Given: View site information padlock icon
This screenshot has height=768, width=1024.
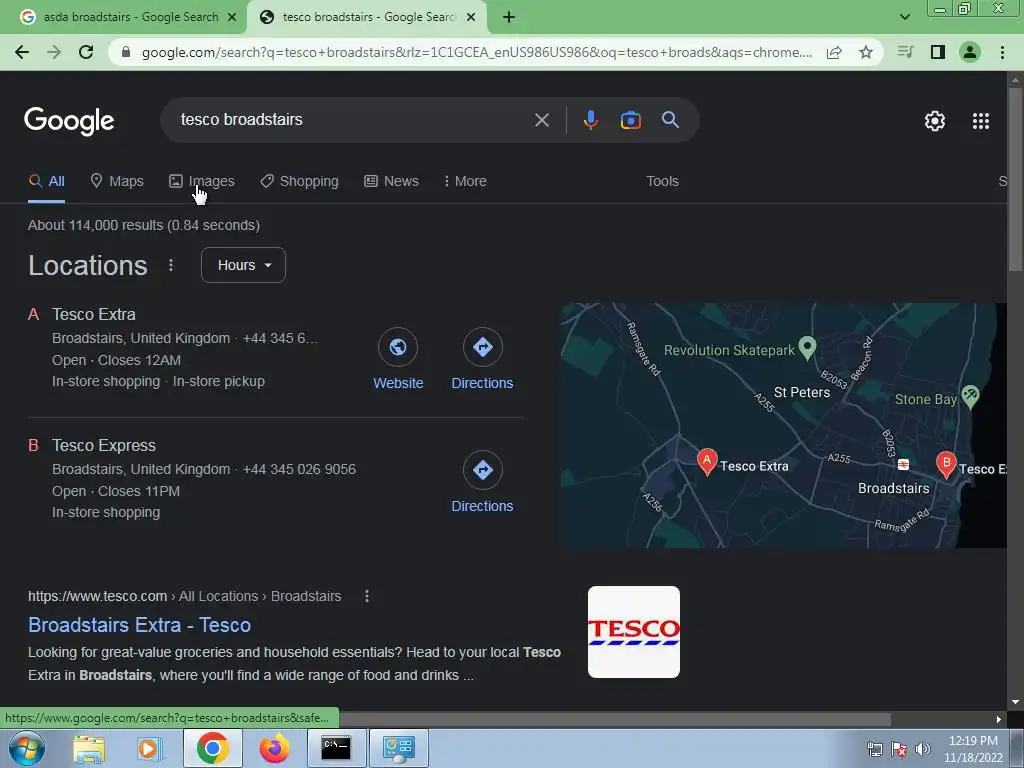Looking at the screenshot, I should pyautogui.click(x=126, y=52).
